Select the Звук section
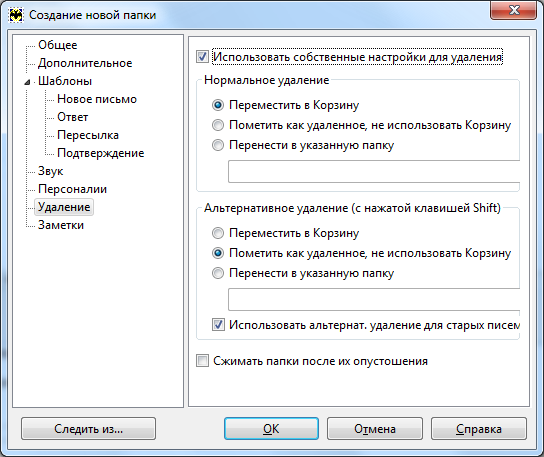 [x=51, y=171]
